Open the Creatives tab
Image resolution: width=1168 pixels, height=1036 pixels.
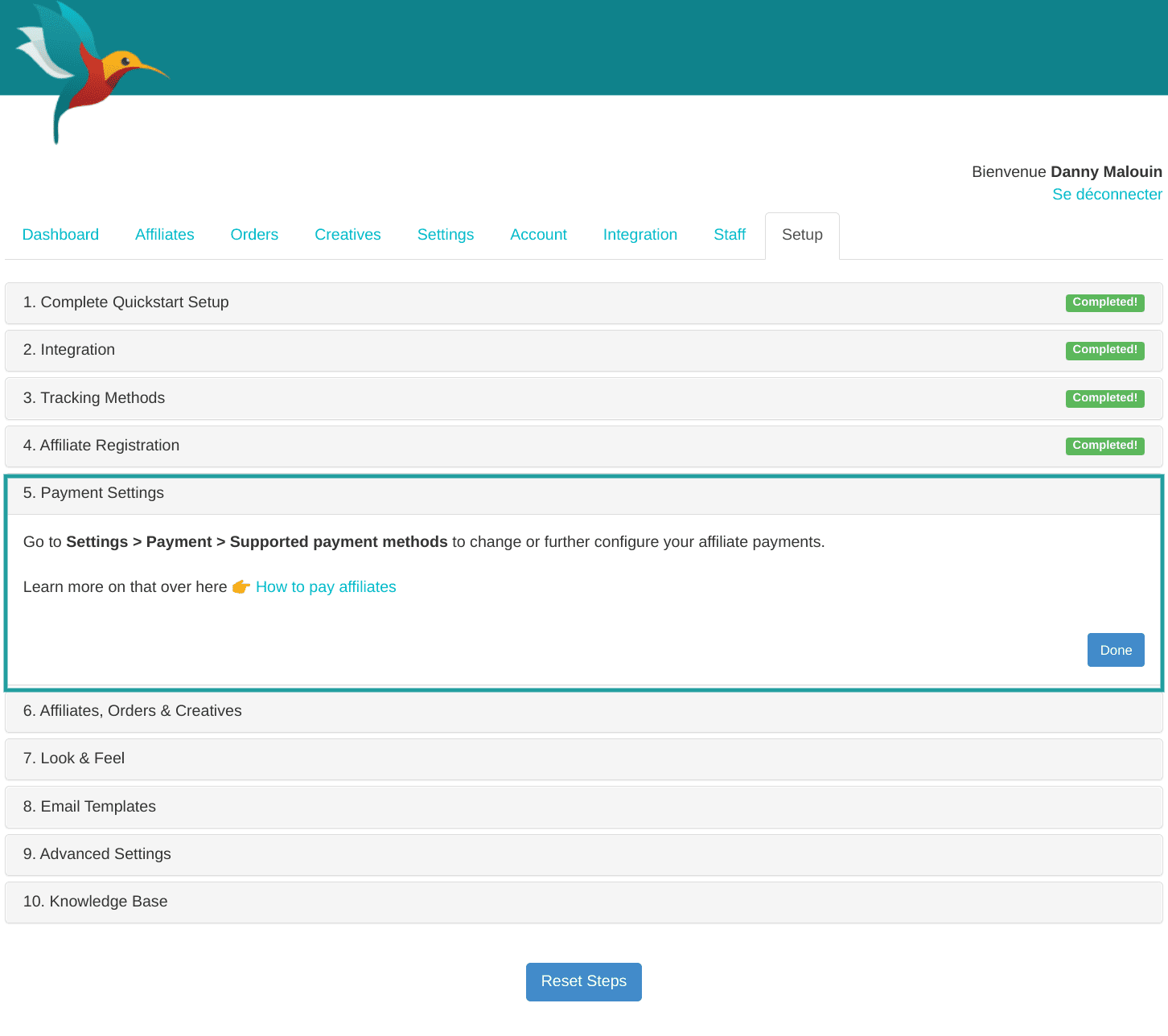click(348, 235)
